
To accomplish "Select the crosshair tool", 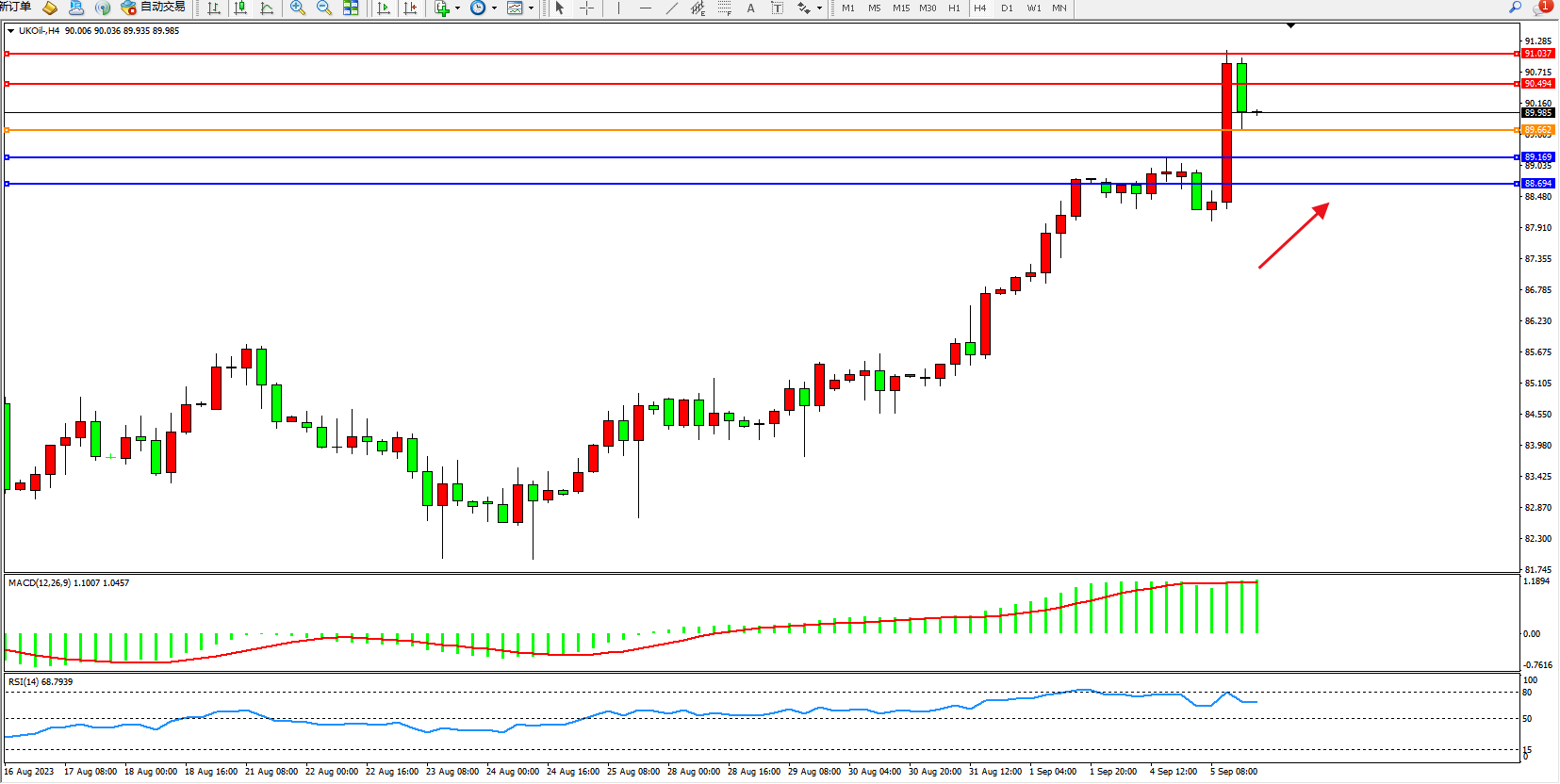I will 586,8.
